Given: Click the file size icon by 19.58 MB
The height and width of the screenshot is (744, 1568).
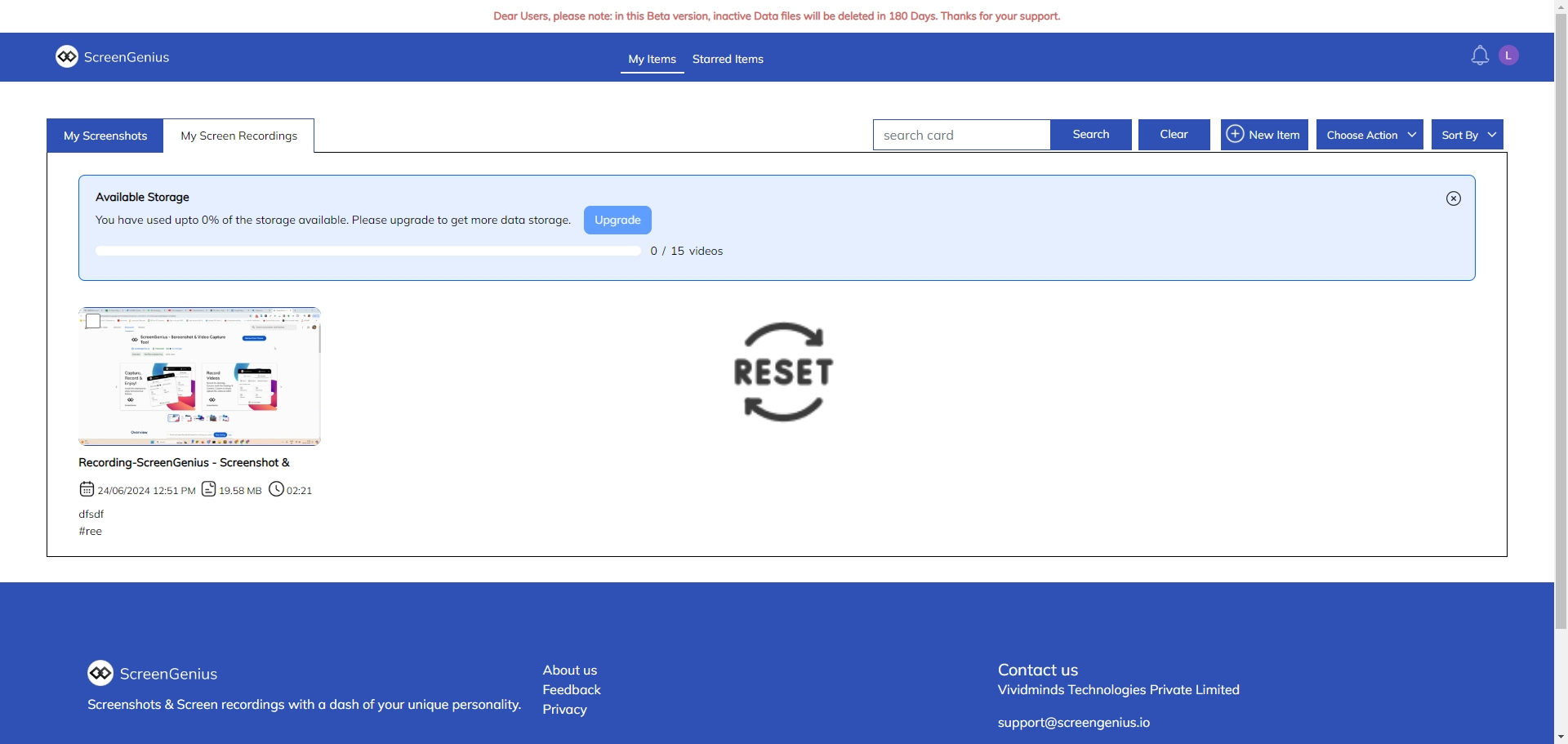Looking at the screenshot, I should (209, 489).
